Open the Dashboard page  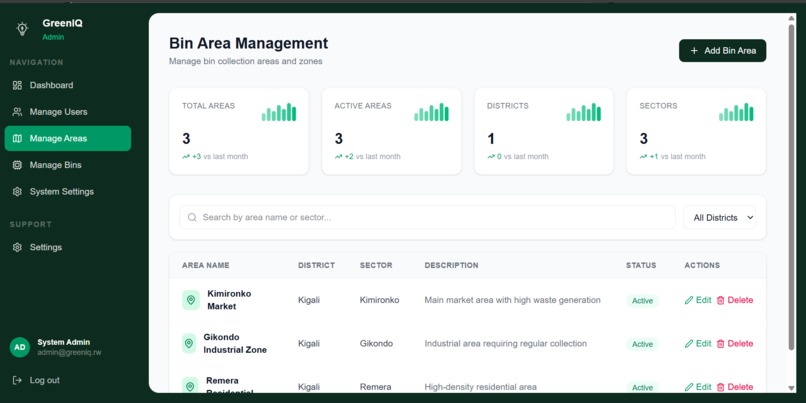[68, 85]
